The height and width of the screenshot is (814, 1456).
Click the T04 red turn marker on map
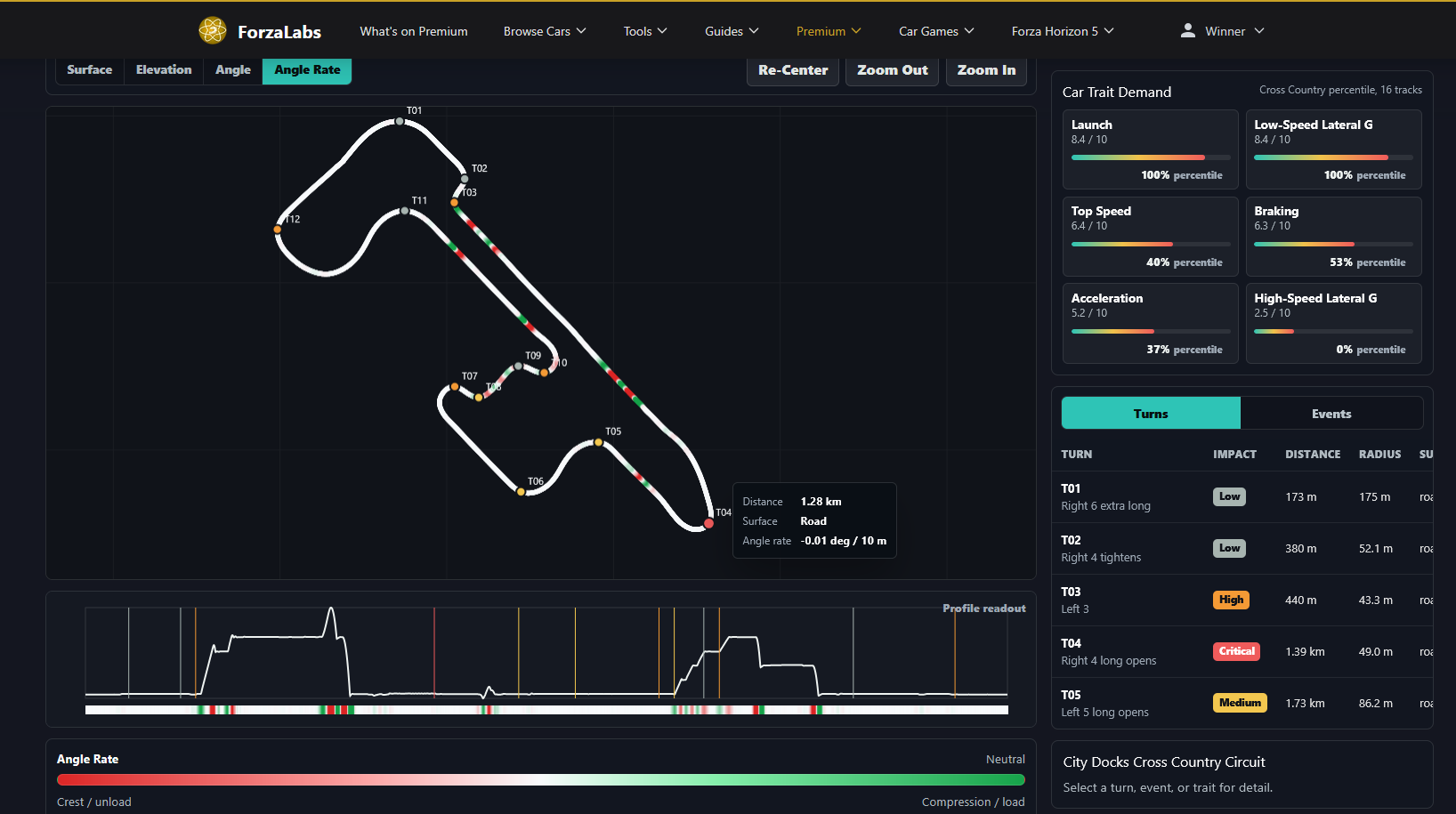point(708,524)
